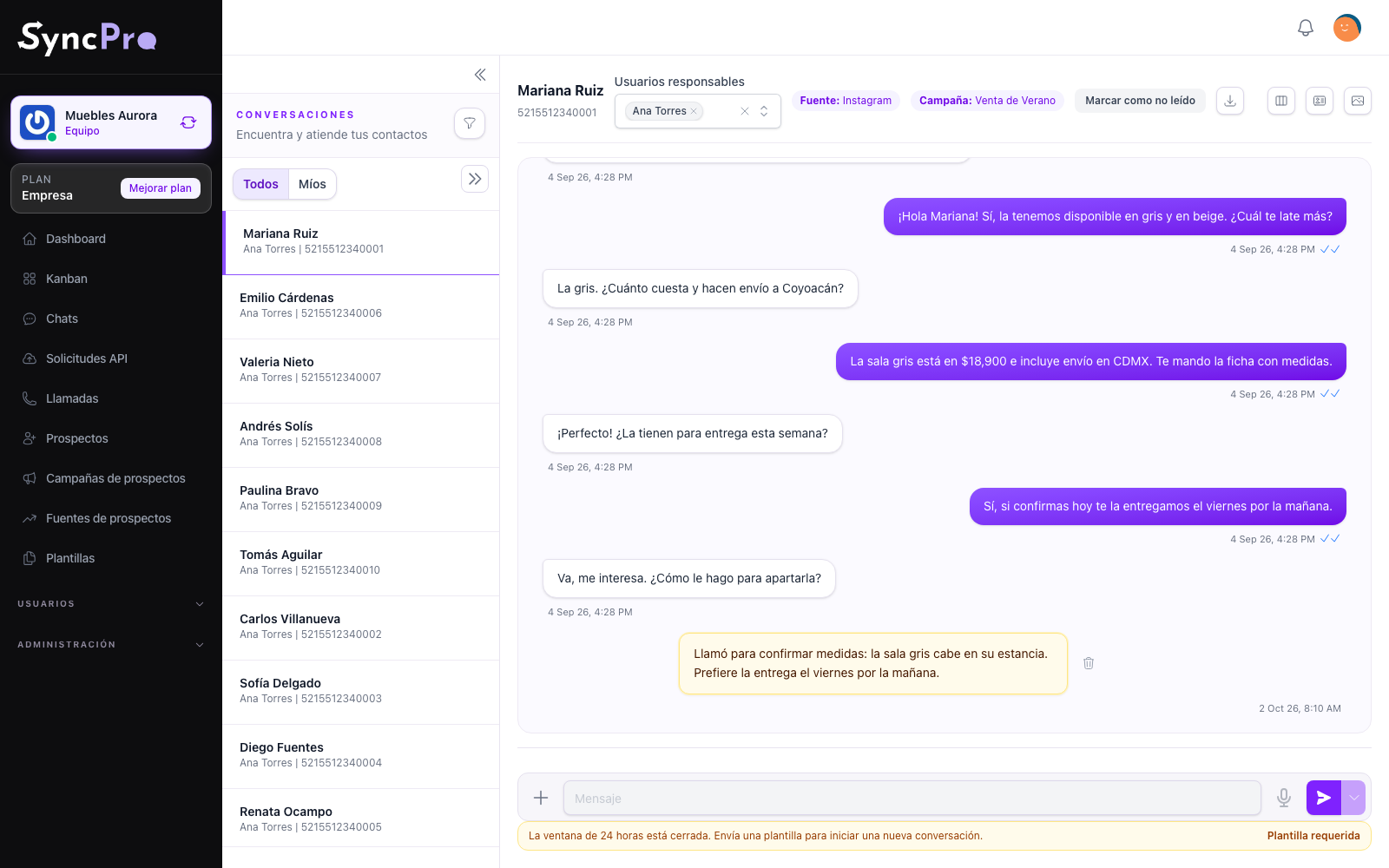
Task: Add an attachment with plus icon
Action: (x=541, y=798)
